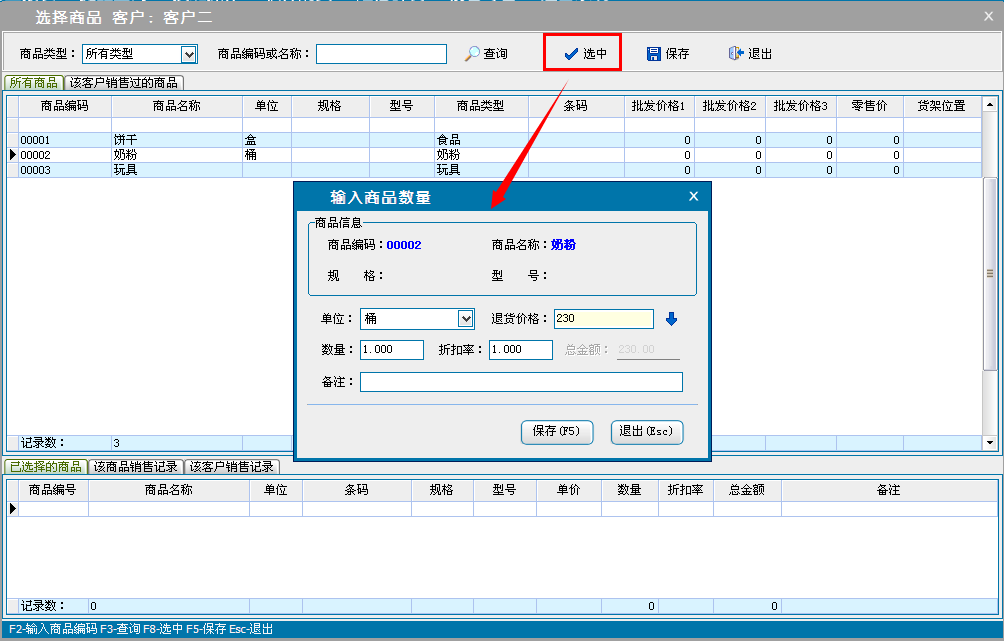Open the 该客户销售过的商品 tab

[x=124, y=83]
